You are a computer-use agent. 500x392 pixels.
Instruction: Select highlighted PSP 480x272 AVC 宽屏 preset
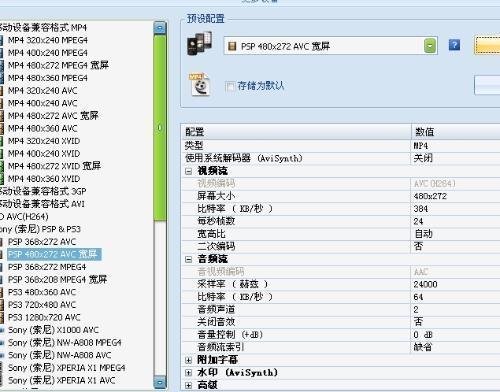[x=53, y=254]
